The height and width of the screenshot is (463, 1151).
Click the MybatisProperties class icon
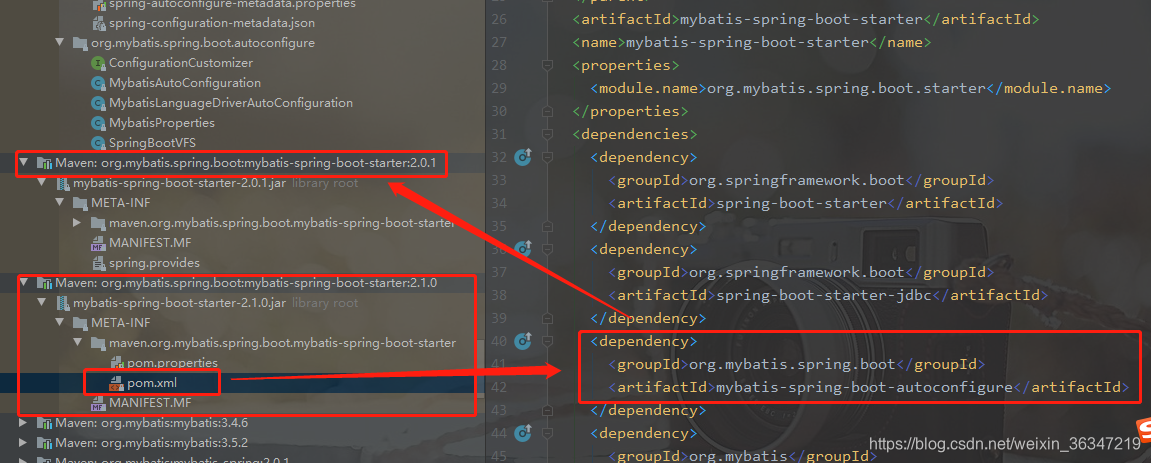coord(98,123)
